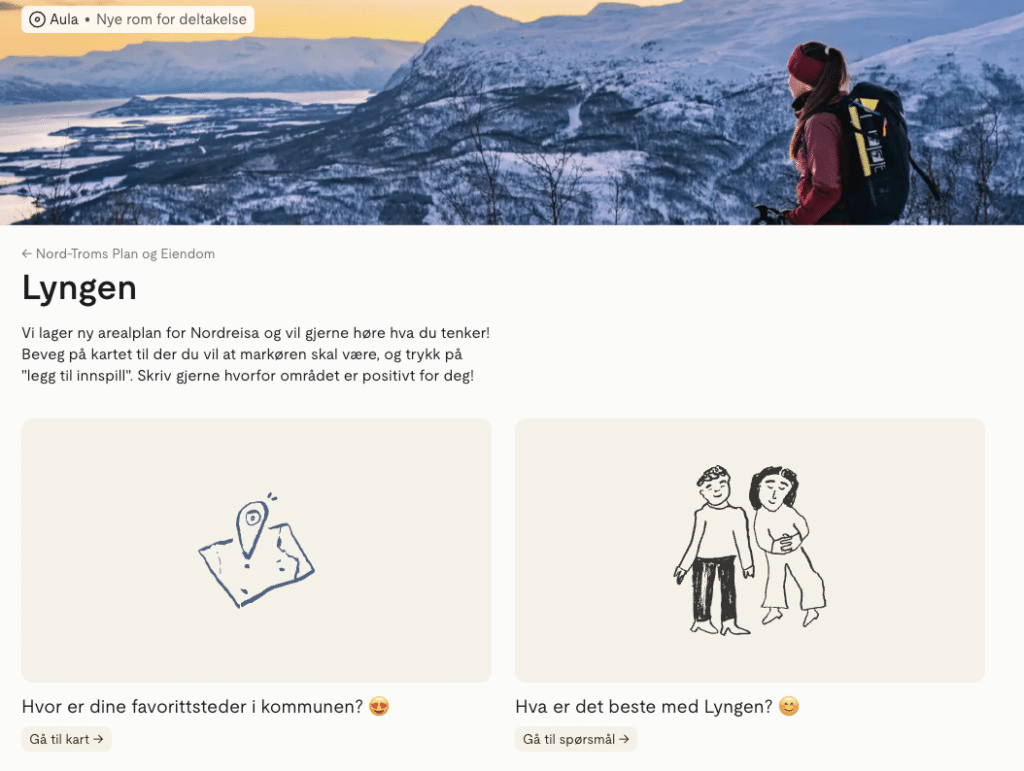Click the arrow inside Gå til kart
The image size is (1024, 771).
pyautogui.click(x=98, y=739)
